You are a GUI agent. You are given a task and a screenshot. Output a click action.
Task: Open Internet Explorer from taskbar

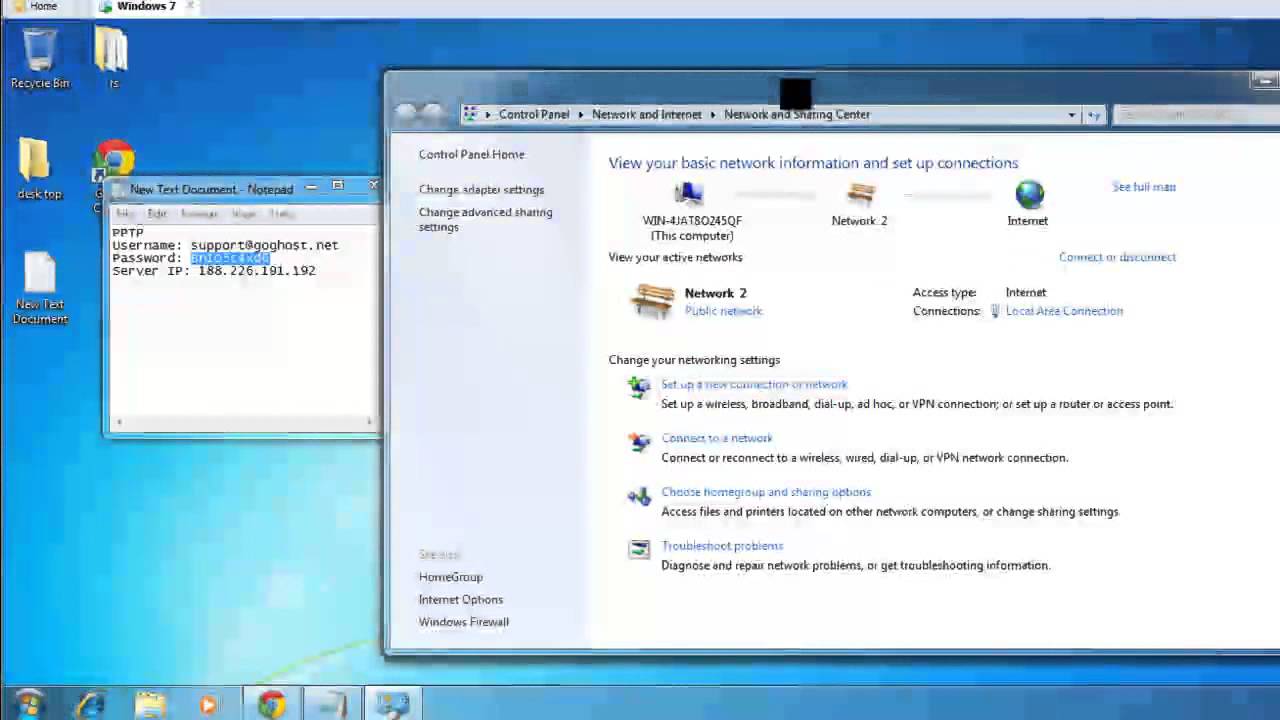91,705
